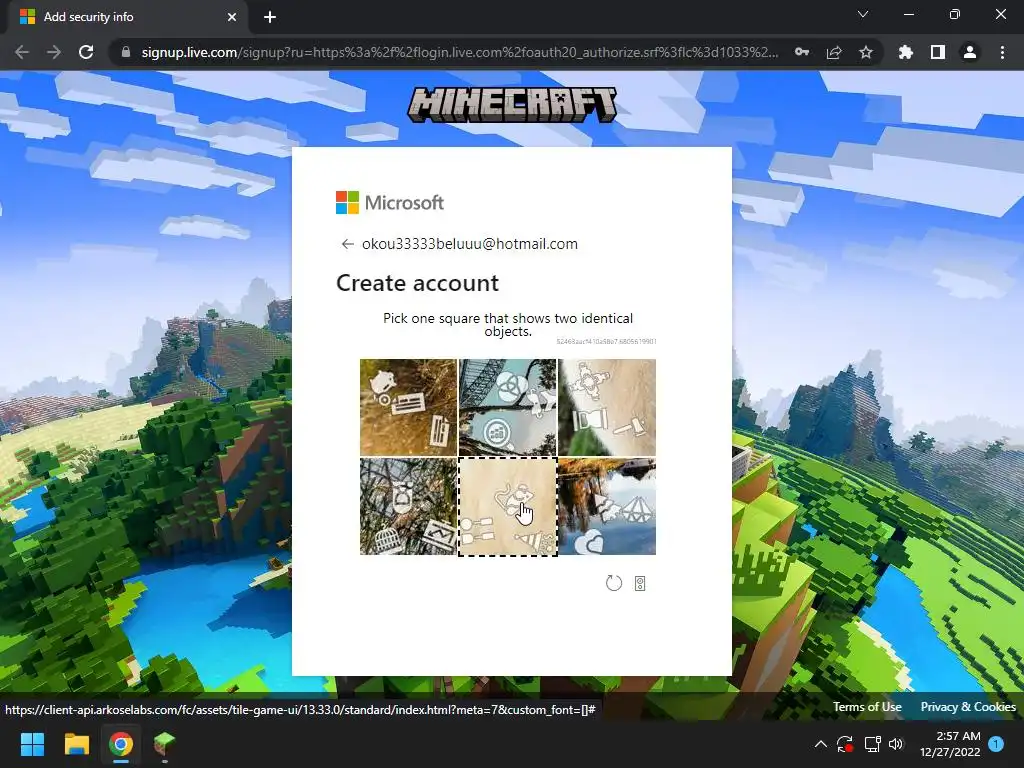Screen dimensions: 1024x768
Task: Click the browser back arrow
Action: 22,52
